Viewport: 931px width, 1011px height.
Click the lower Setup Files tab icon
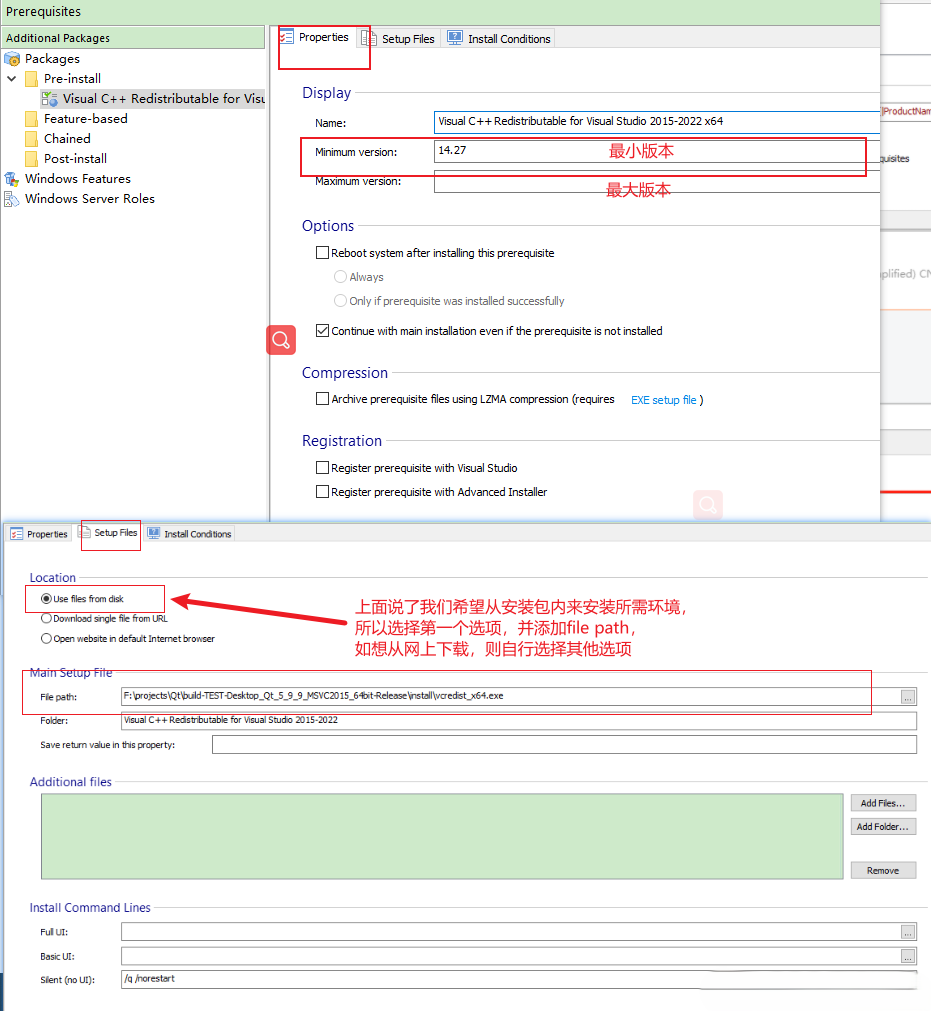[84, 532]
